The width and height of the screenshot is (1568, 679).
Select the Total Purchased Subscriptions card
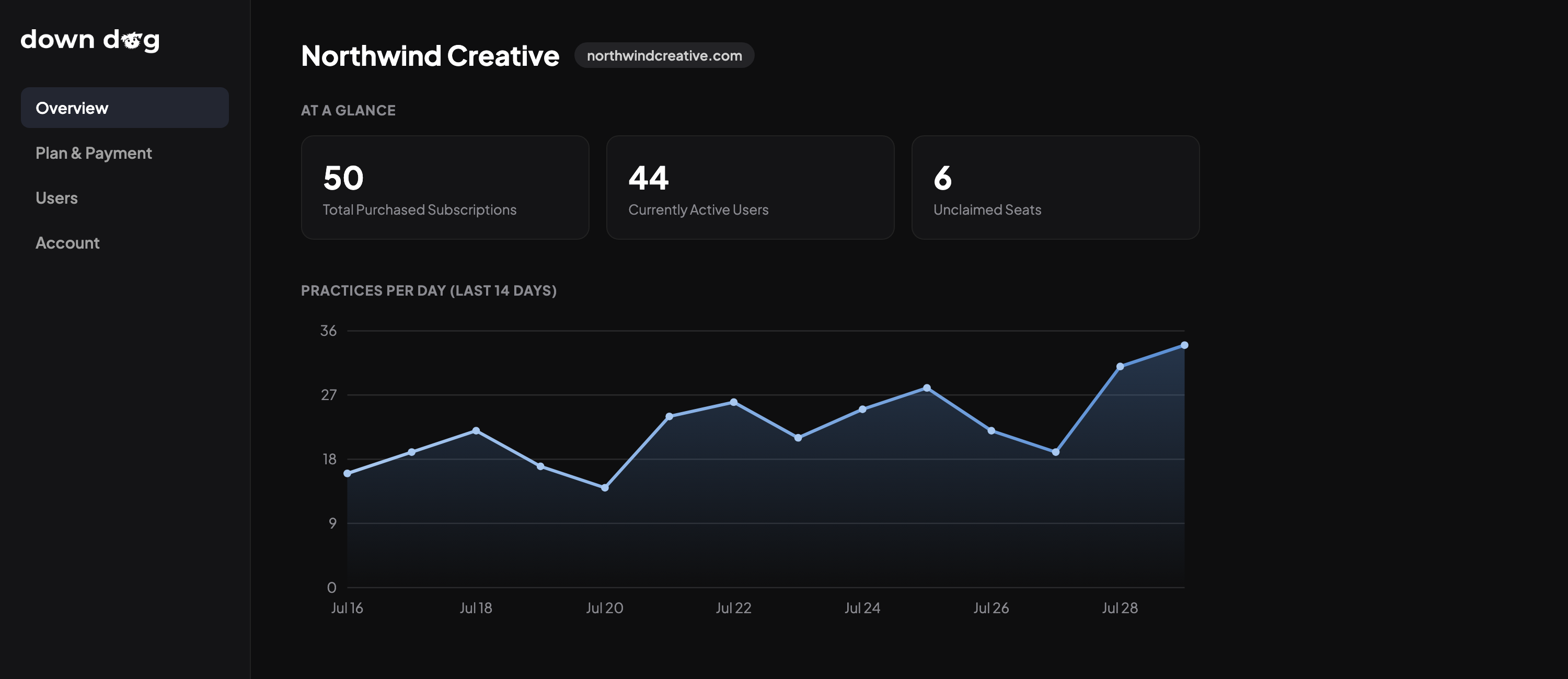click(445, 188)
